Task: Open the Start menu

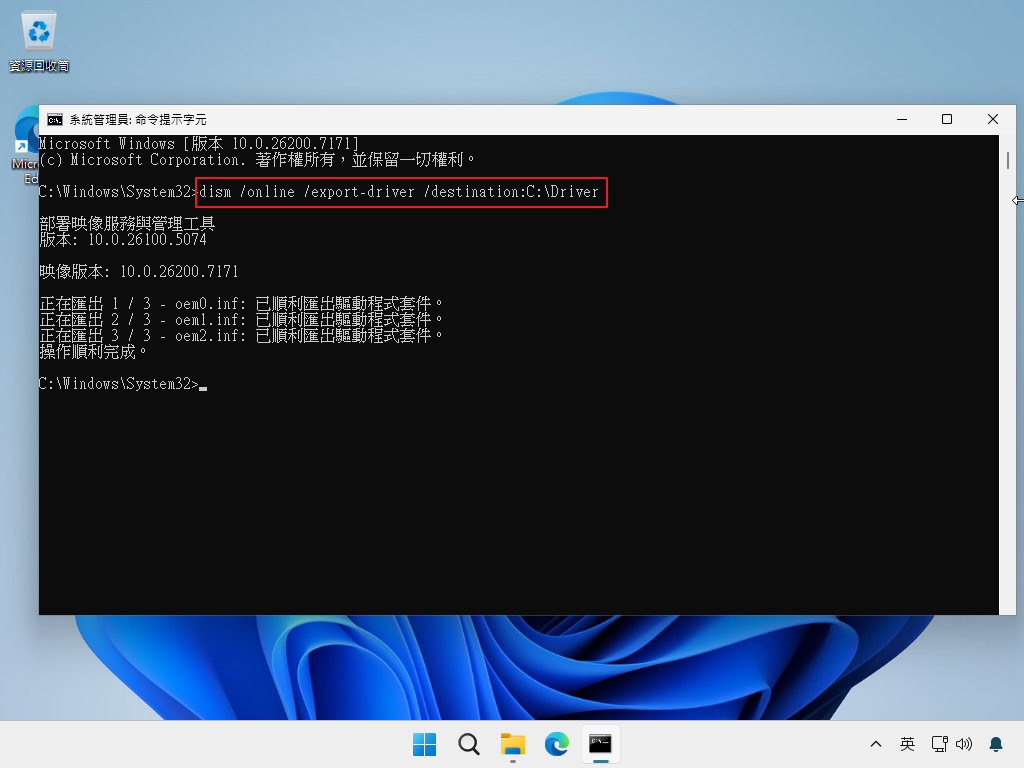Action: (424, 744)
